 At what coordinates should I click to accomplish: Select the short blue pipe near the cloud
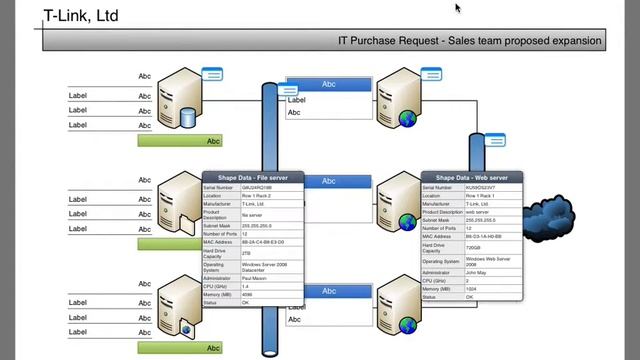[477, 152]
